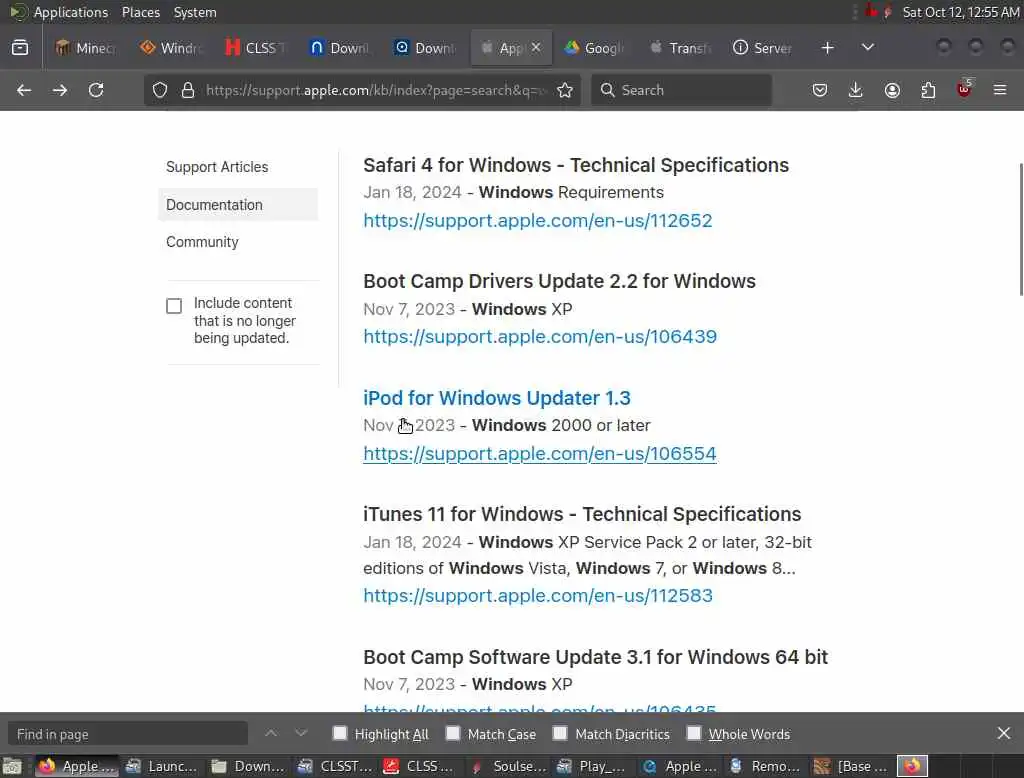Open the list all tabs chevron
The height and width of the screenshot is (778, 1024).
click(x=868, y=48)
